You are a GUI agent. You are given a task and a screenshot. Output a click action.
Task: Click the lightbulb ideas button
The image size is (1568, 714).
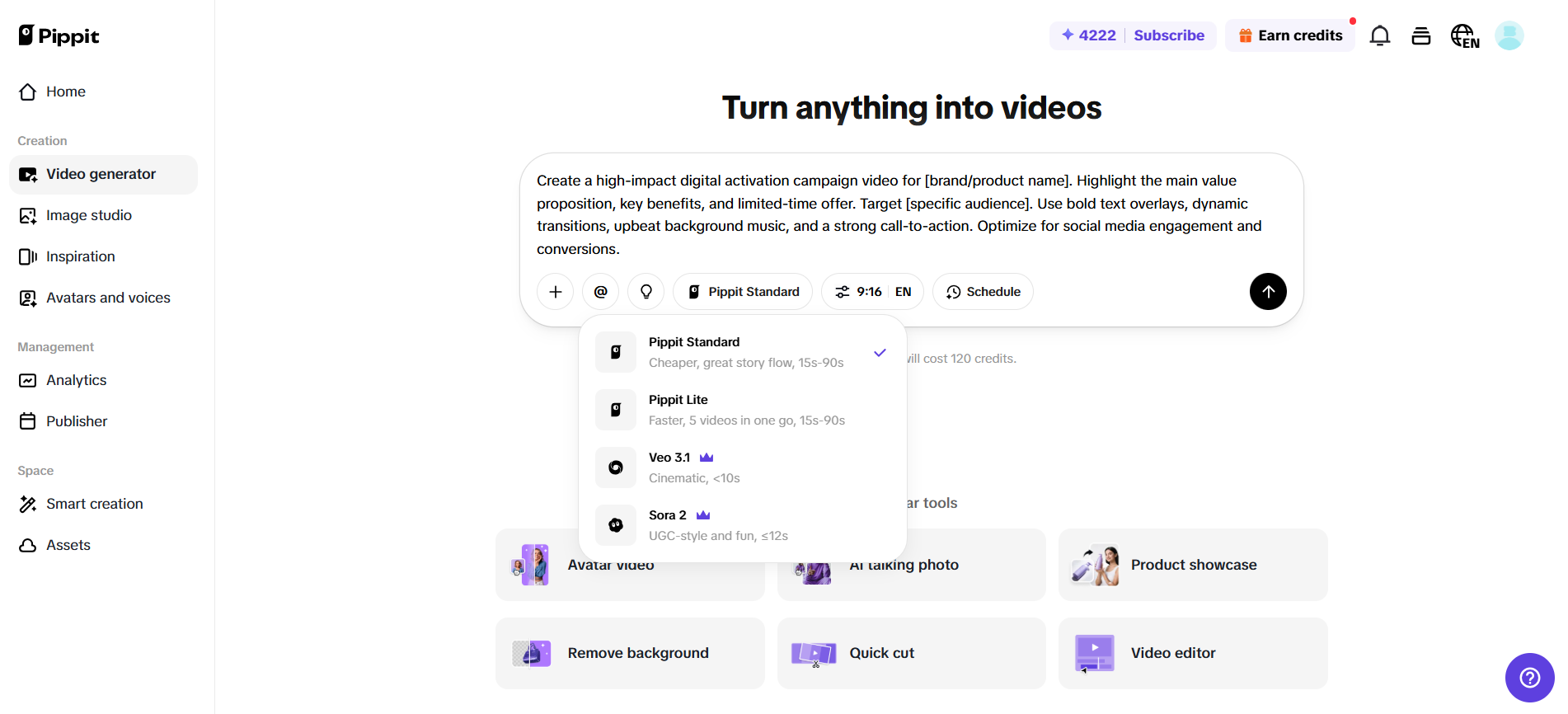pos(646,292)
